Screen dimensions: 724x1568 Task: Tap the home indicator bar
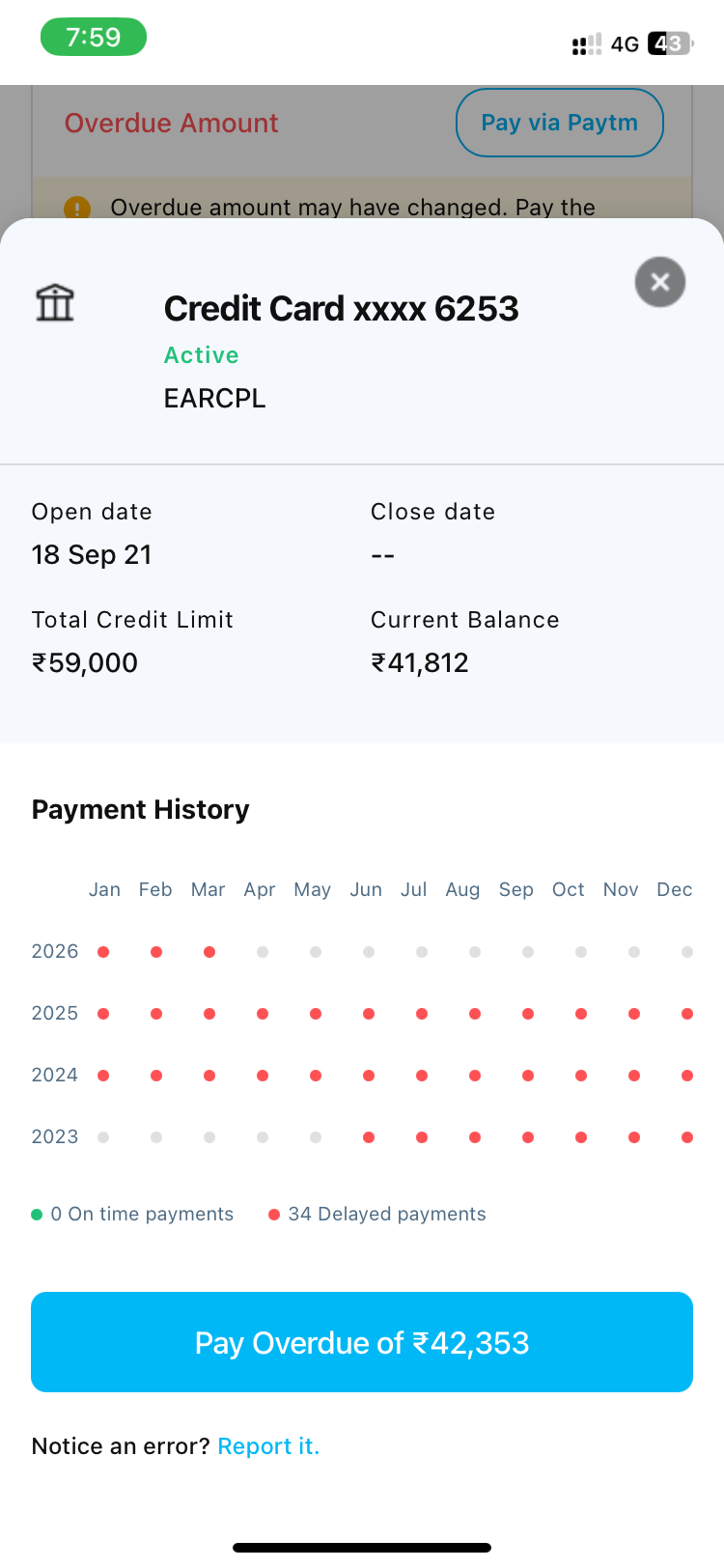point(362,1548)
